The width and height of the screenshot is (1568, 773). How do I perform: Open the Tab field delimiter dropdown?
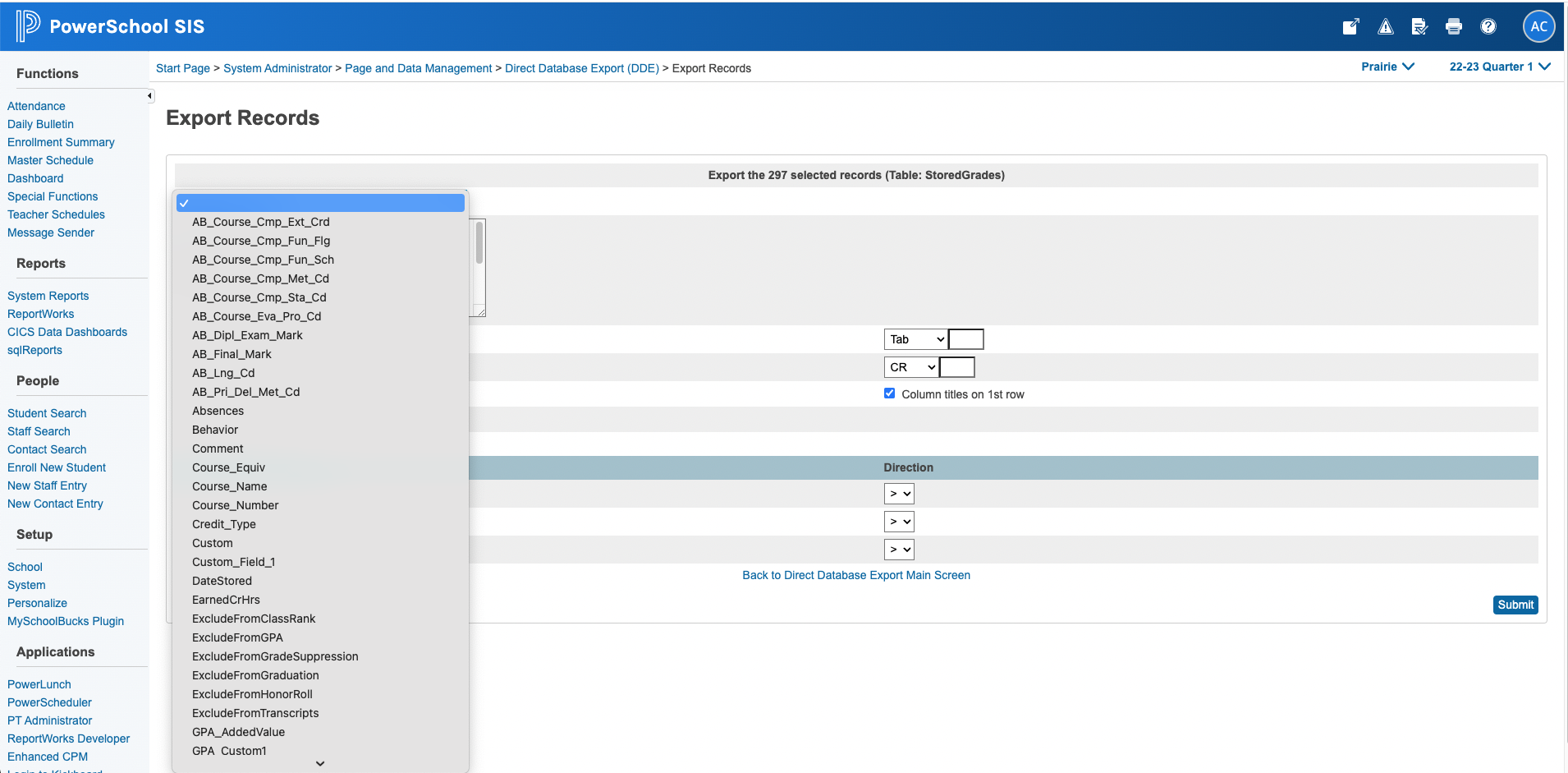pyautogui.click(x=916, y=339)
